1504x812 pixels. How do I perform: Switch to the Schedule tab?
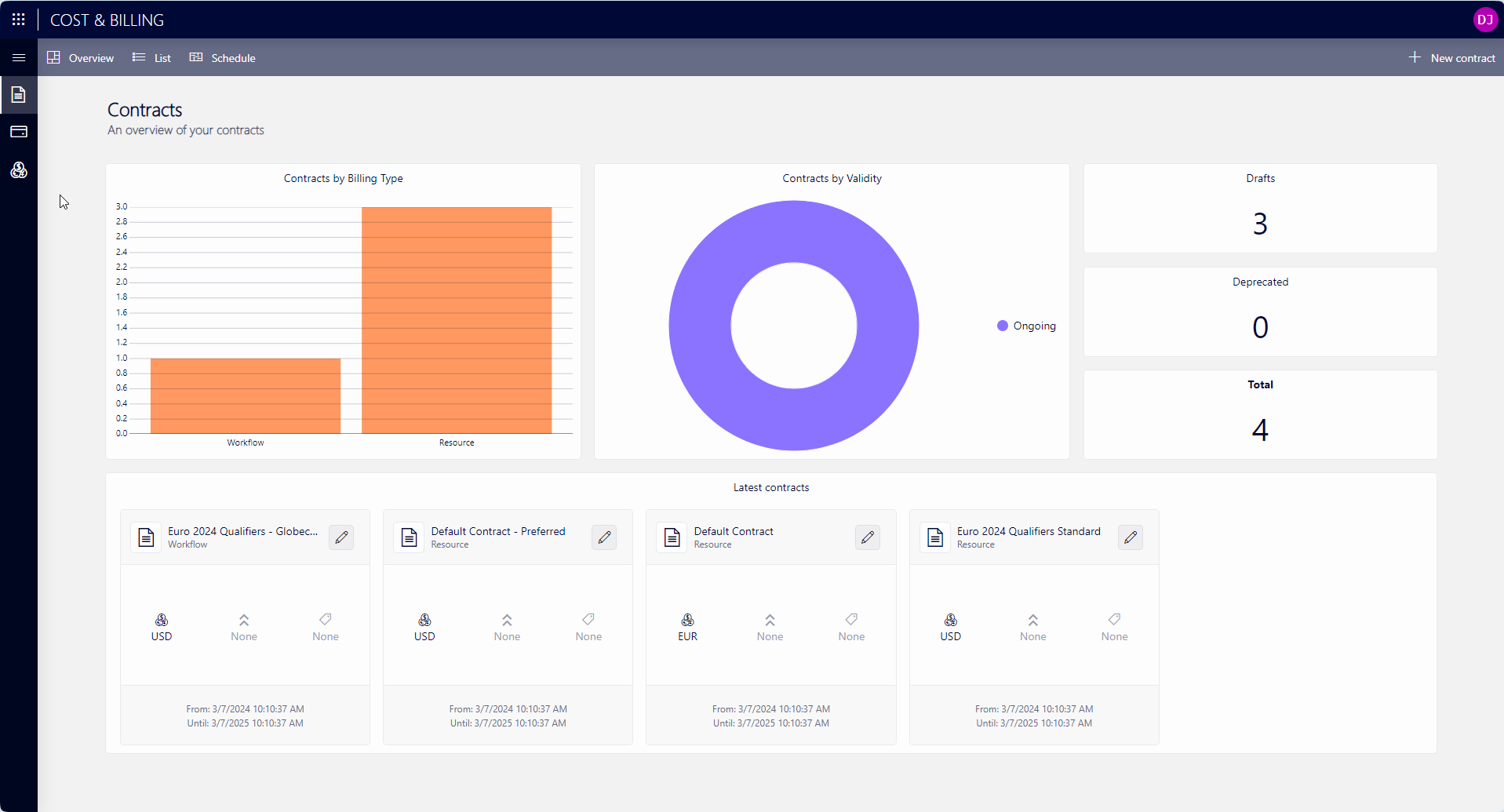(223, 58)
